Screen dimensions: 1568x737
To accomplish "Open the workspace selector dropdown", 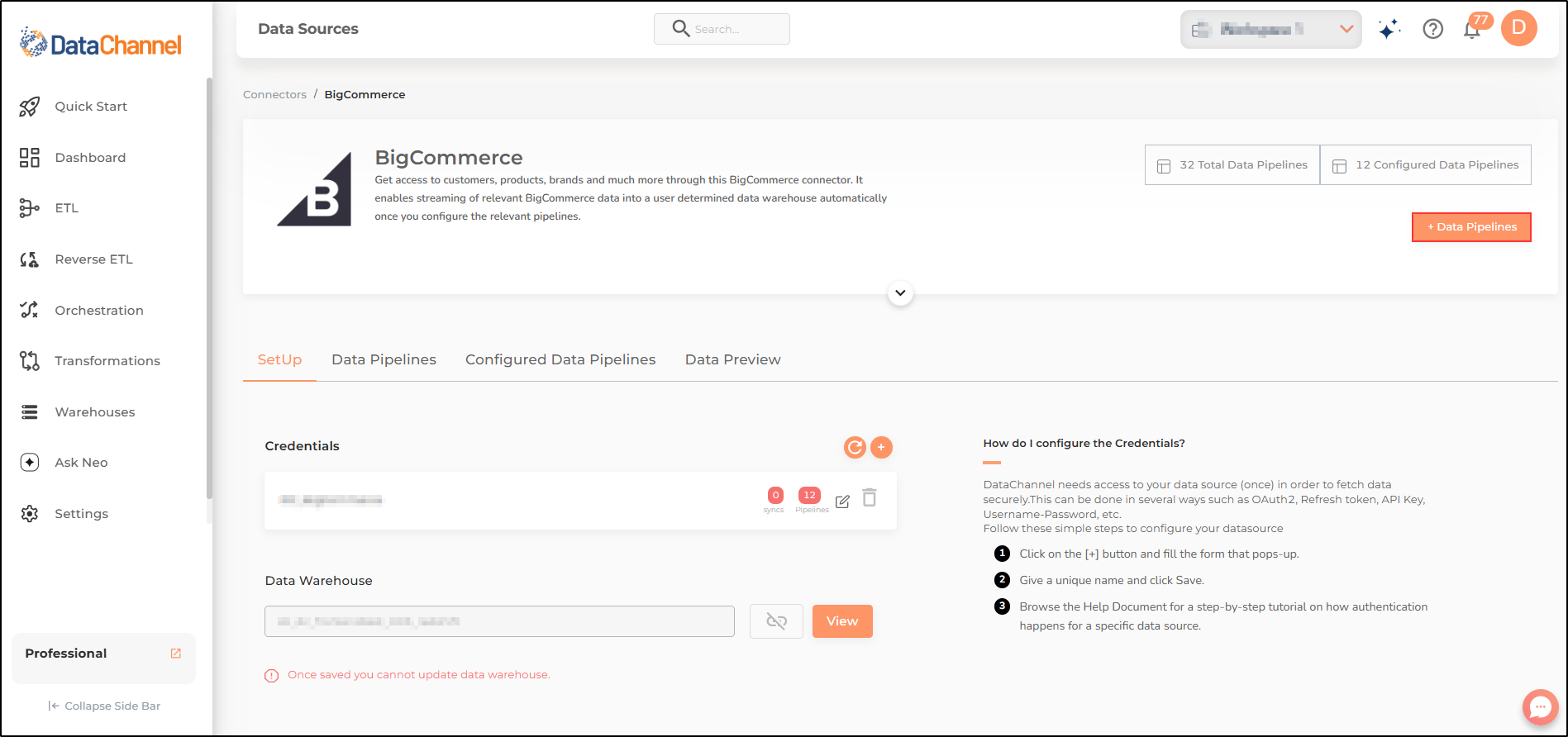I will pyautogui.click(x=1271, y=29).
